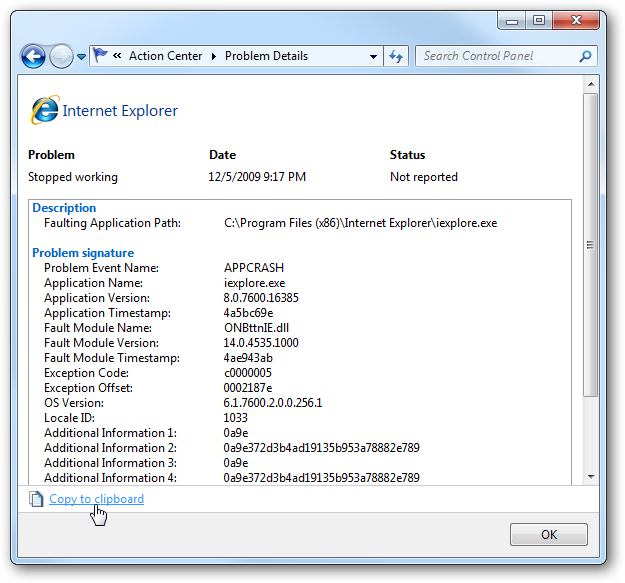Click the Action Center flag icon
The height and width of the screenshot is (583, 625).
100,55
